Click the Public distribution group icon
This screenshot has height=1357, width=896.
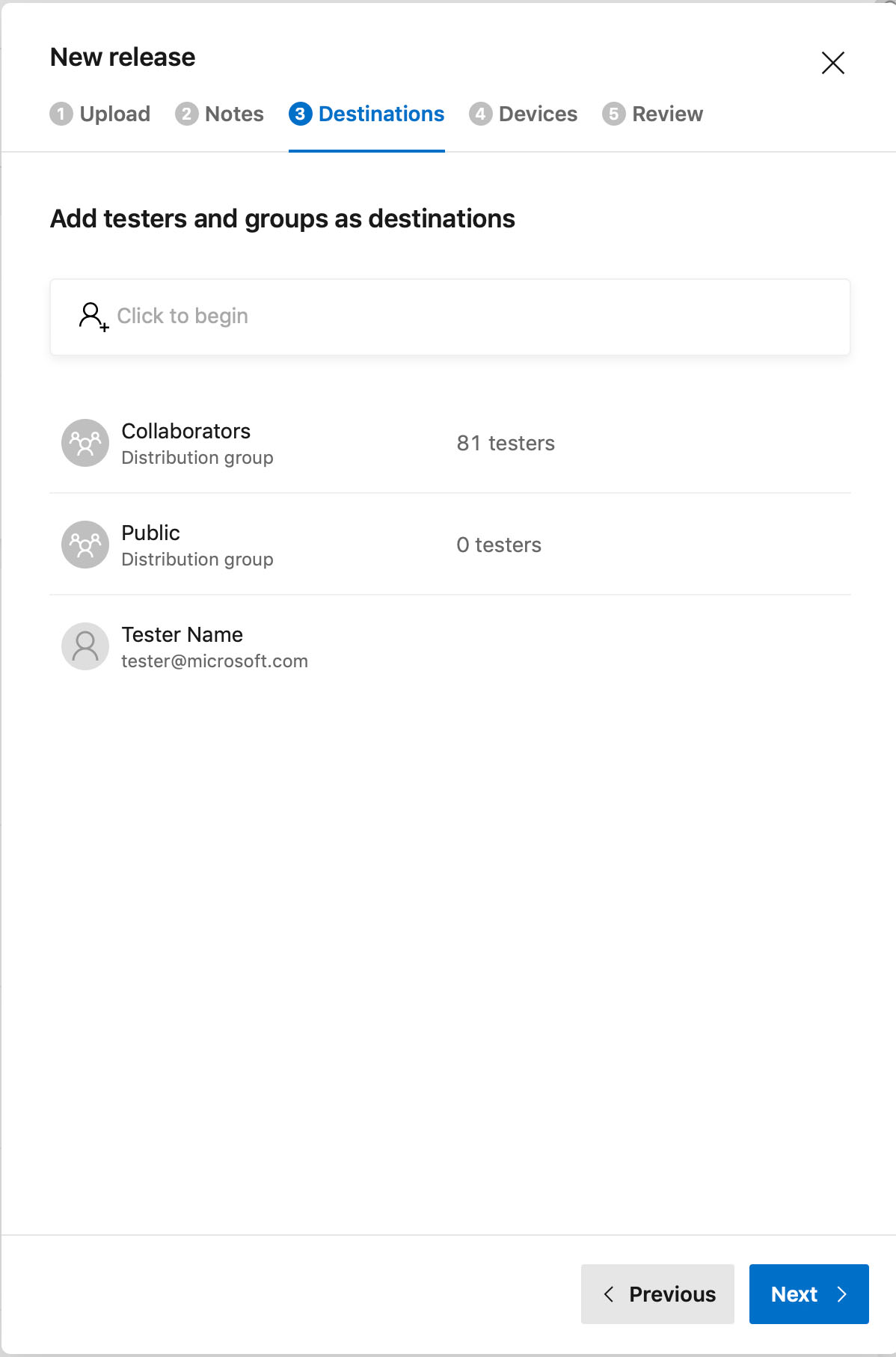[85, 544]
